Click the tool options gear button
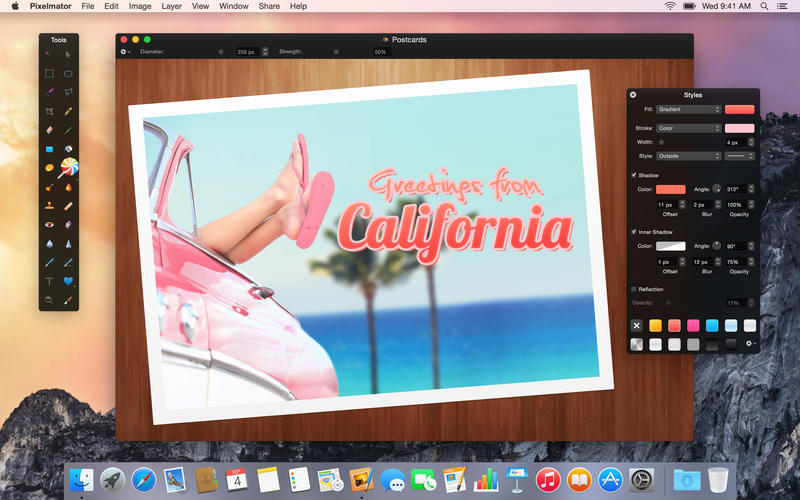The image size is (800, 500). click(125, 51)
